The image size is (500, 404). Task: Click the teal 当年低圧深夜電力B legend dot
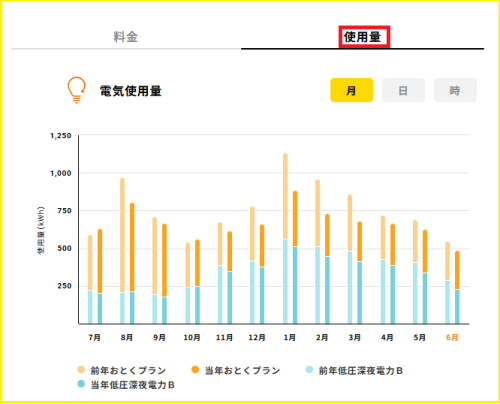81,384
